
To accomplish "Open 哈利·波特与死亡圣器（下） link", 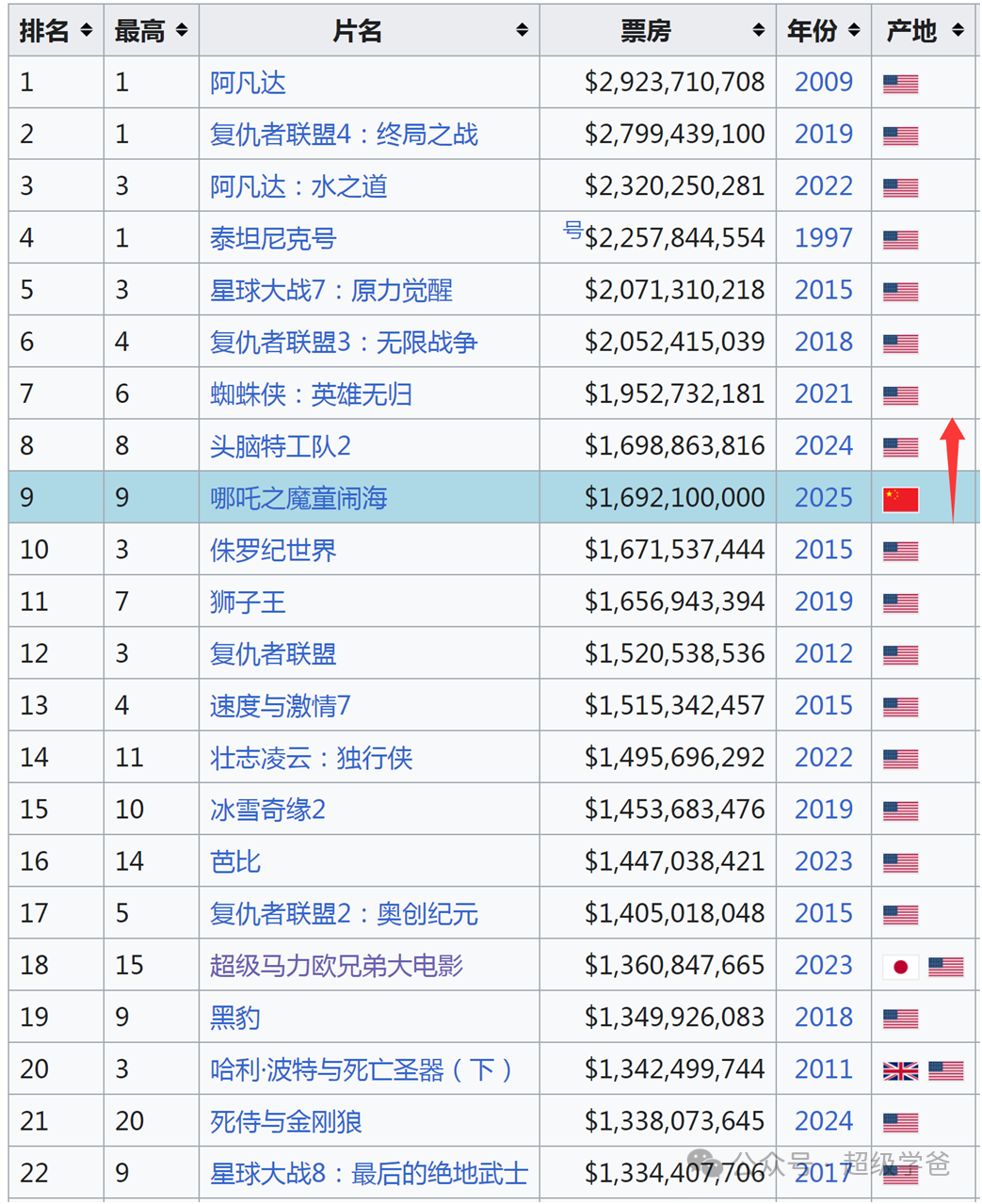I will (x=362, y=1069).
